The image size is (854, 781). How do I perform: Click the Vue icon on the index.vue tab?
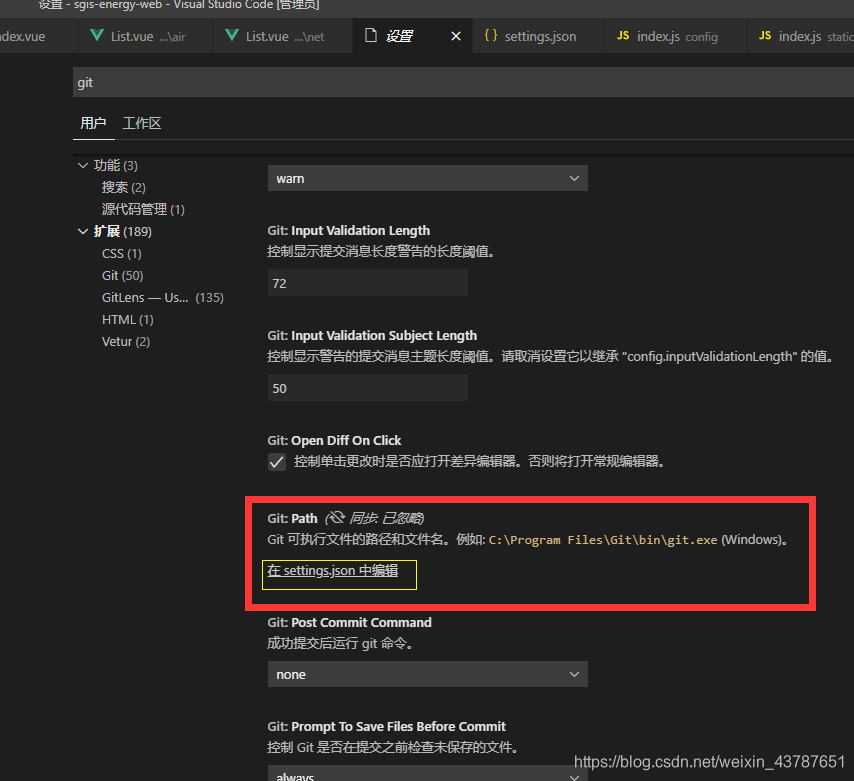click(x=3, y=36)
